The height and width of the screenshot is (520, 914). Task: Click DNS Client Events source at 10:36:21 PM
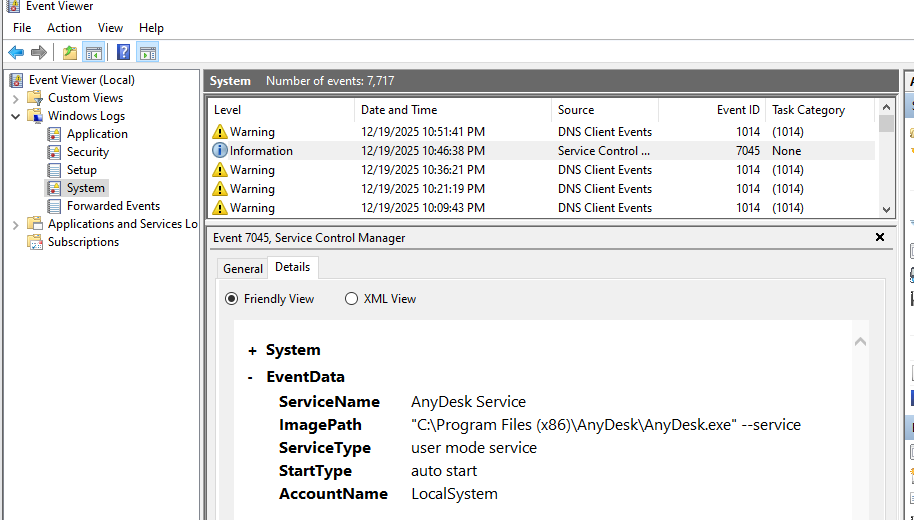(x=604, y=170)
